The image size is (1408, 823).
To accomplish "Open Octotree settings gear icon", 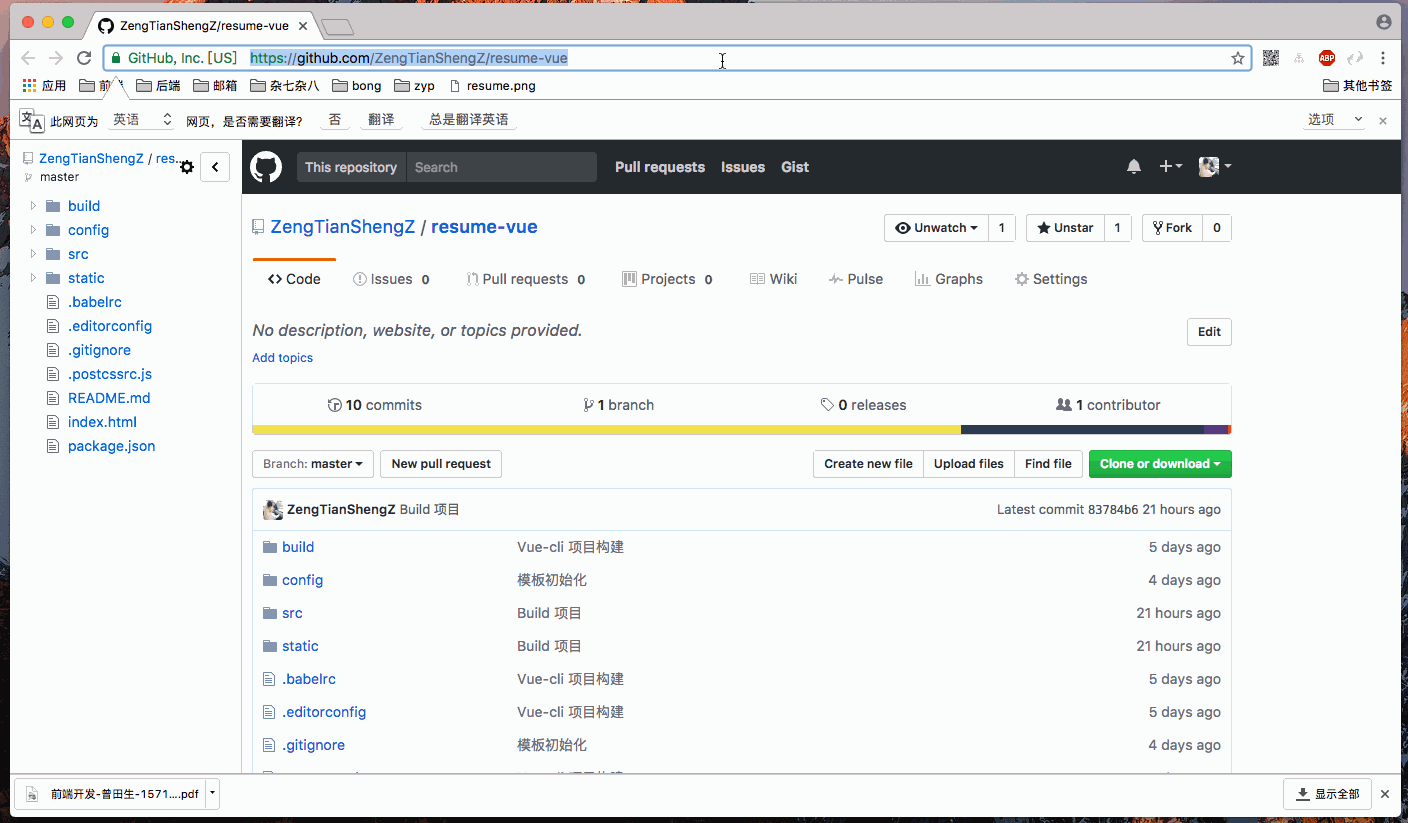I will 187,167.
